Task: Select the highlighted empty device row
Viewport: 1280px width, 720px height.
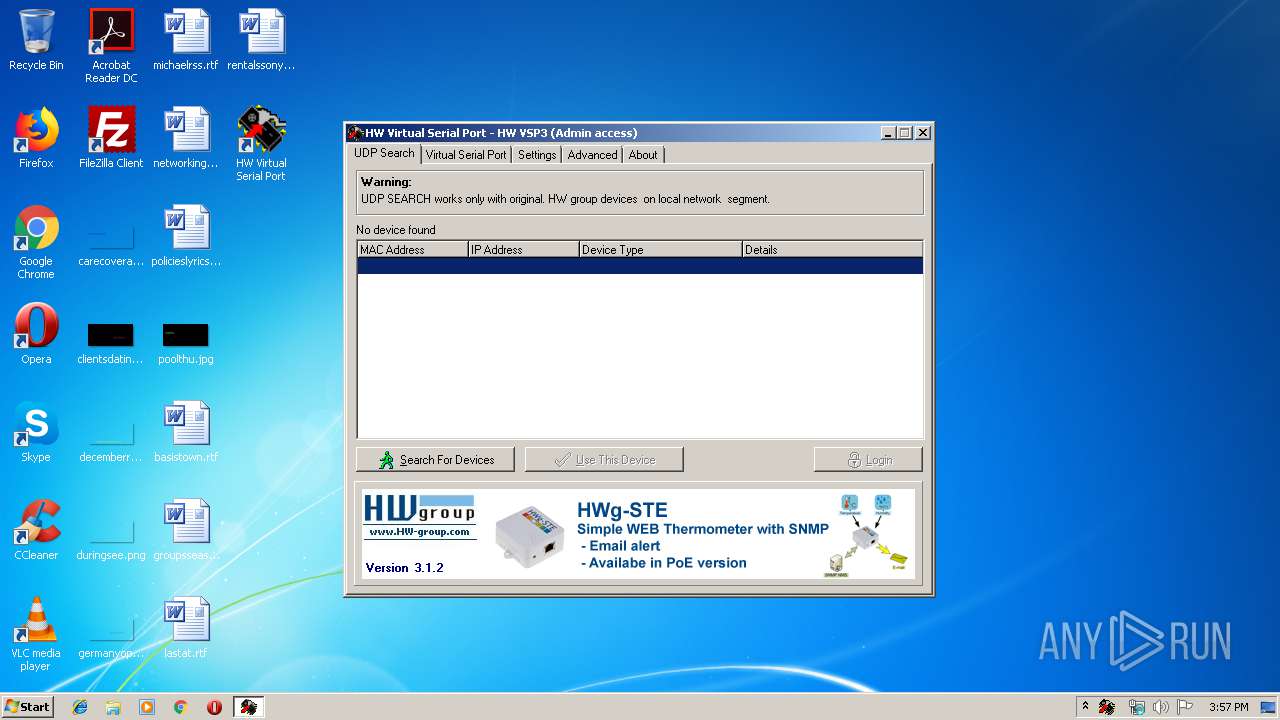Action: tap(640, 266)
